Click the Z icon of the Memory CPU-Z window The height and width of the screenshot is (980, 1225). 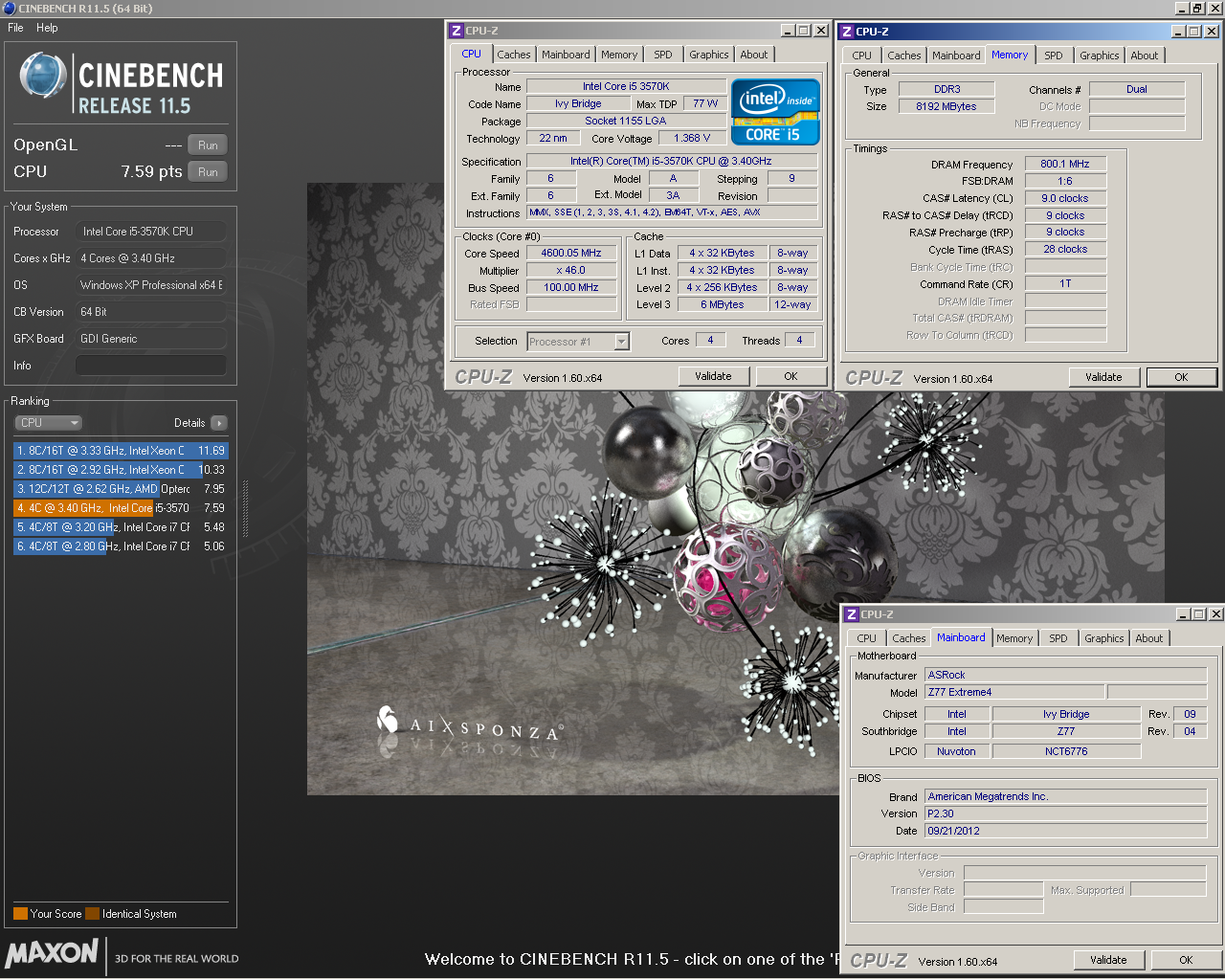[x=847, y=32]
